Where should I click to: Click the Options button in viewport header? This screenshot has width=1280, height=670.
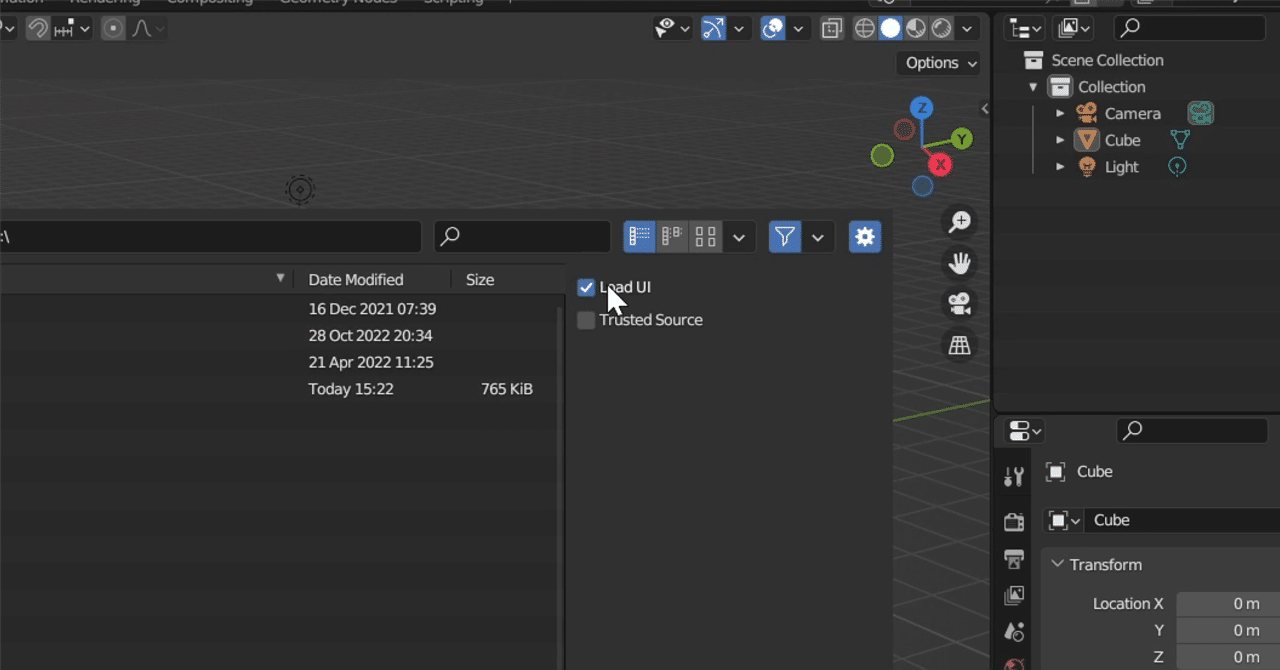[936, 62]
